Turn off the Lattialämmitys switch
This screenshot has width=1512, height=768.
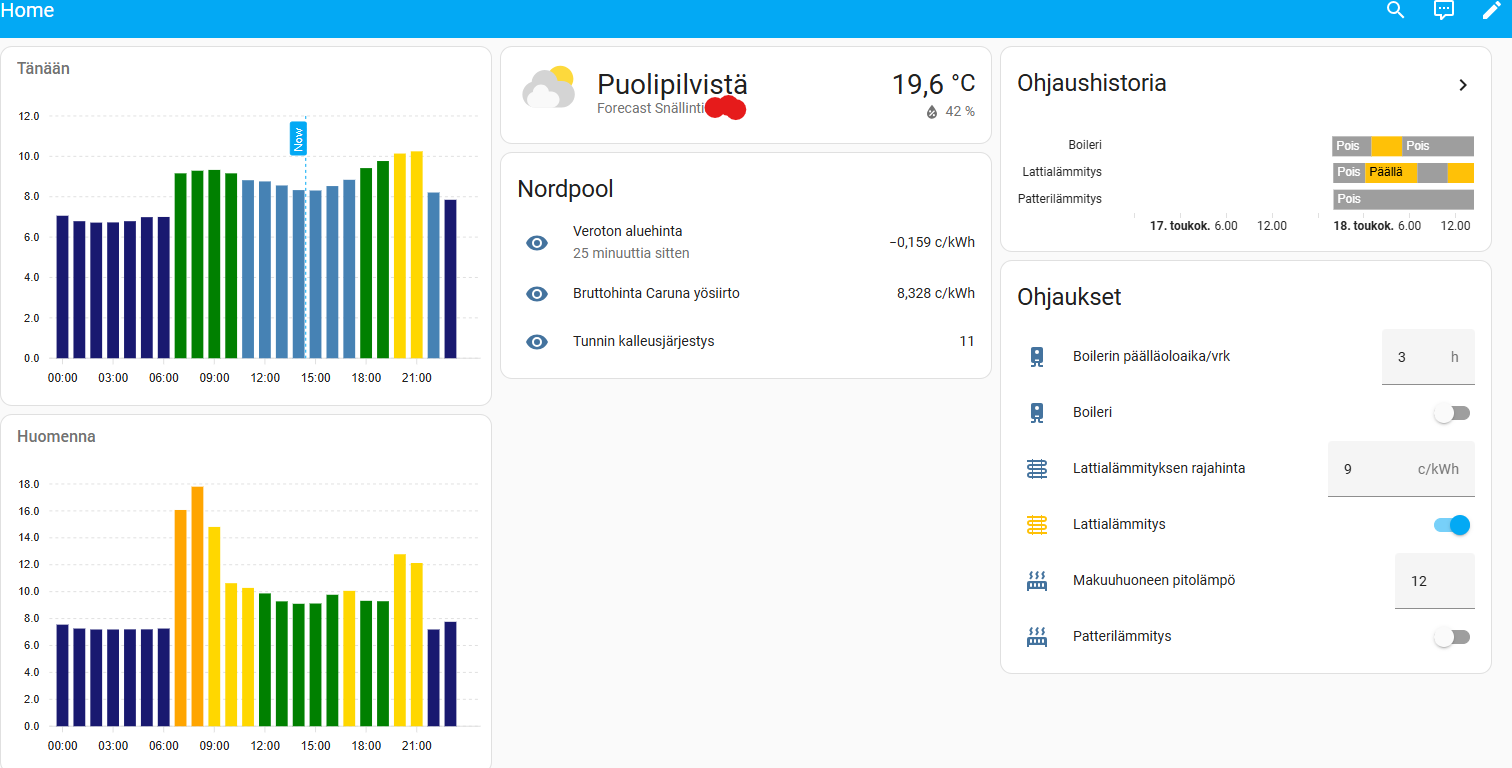[1451, 525]
